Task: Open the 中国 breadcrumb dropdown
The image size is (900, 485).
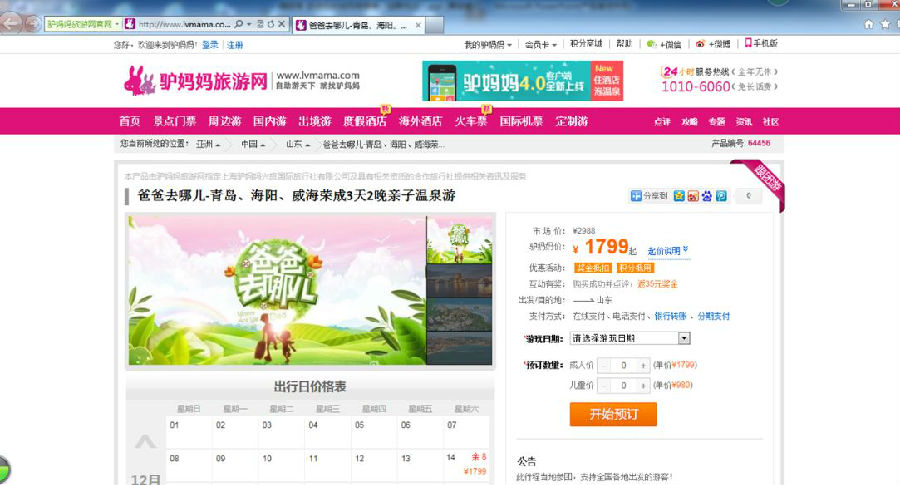Action: (253, 144)
